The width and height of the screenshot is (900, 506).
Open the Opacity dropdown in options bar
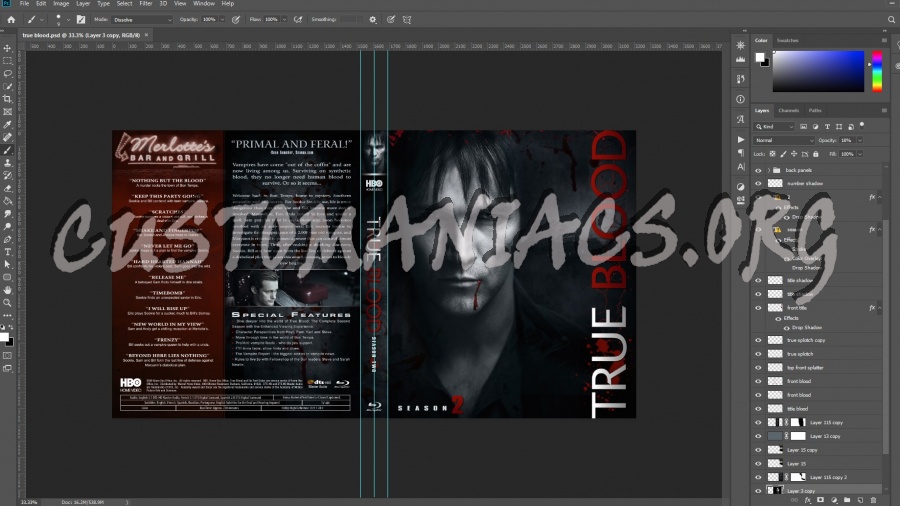click(x=222, y=20)
